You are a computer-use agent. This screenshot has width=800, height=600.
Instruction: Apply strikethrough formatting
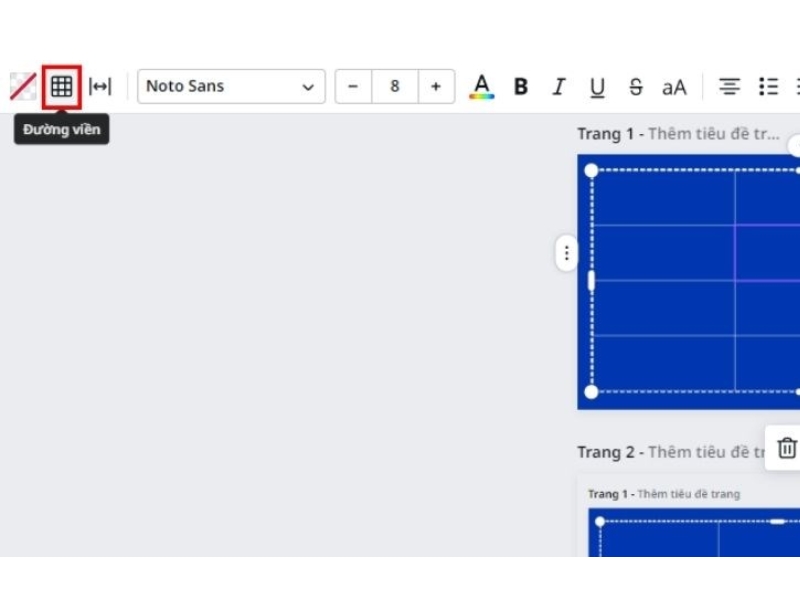coord(636,86)
